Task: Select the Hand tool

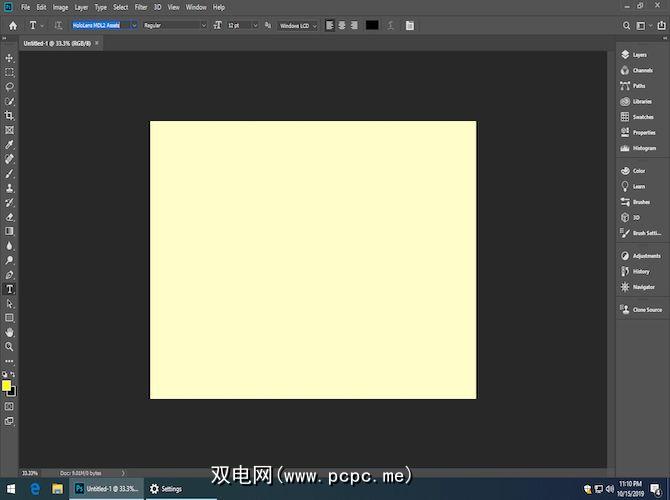Action: pos(10,332)
